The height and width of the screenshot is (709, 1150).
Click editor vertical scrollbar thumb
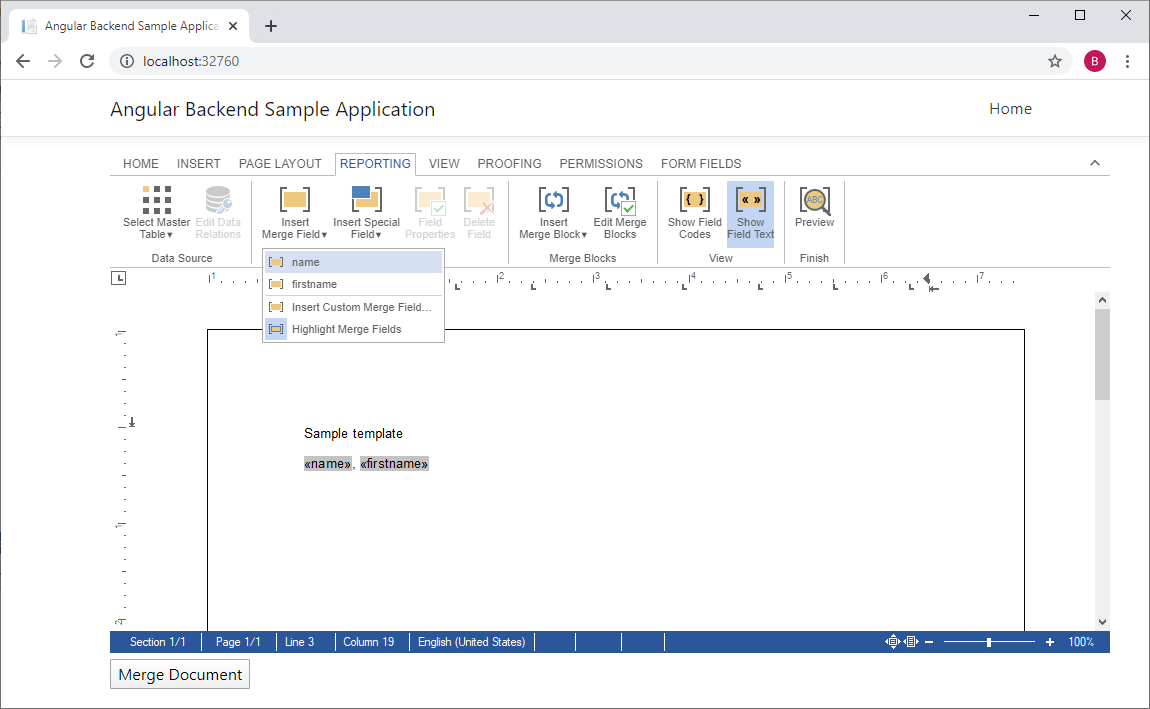1102,354
